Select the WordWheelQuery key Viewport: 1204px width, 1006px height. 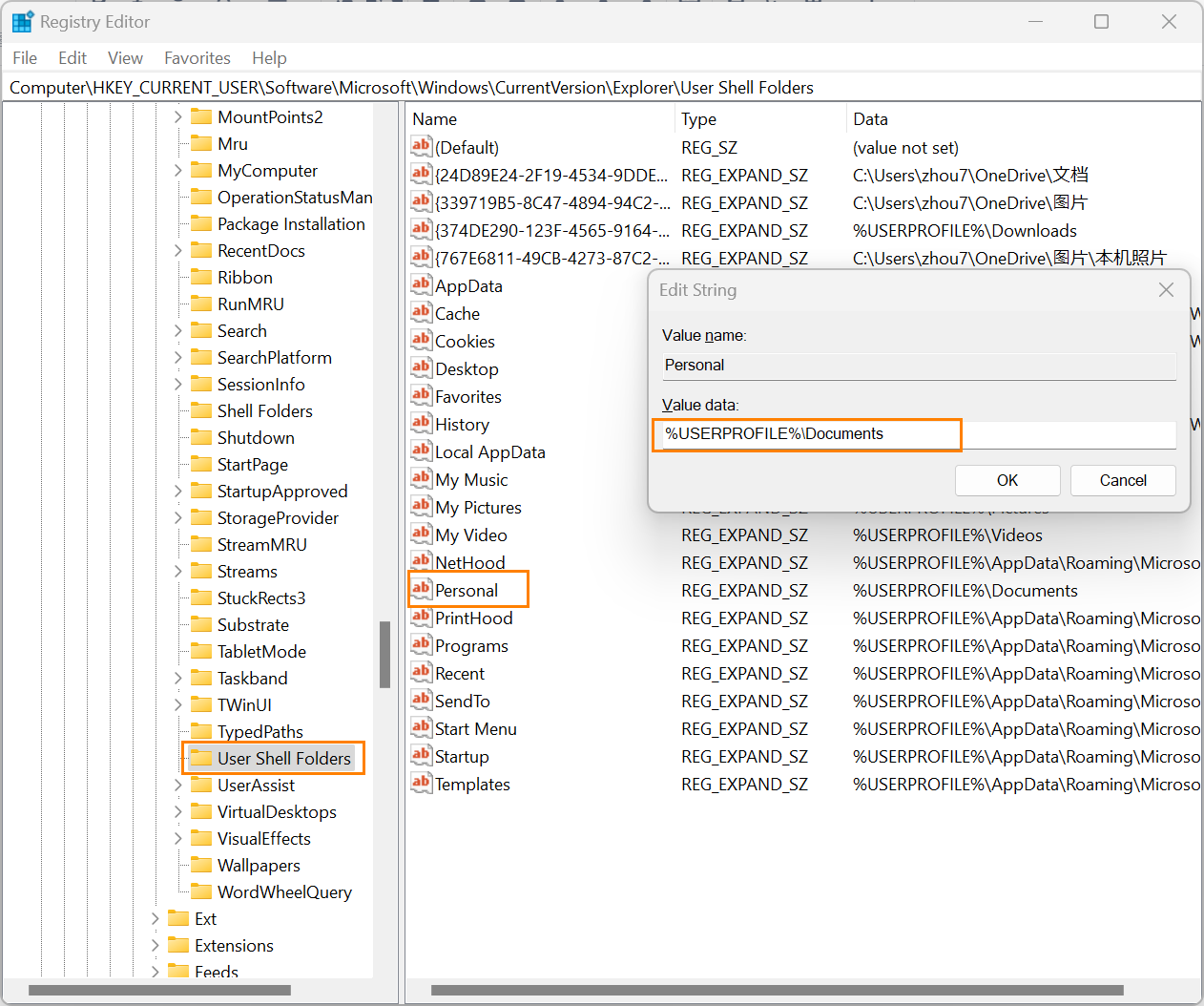pos(284,891)
